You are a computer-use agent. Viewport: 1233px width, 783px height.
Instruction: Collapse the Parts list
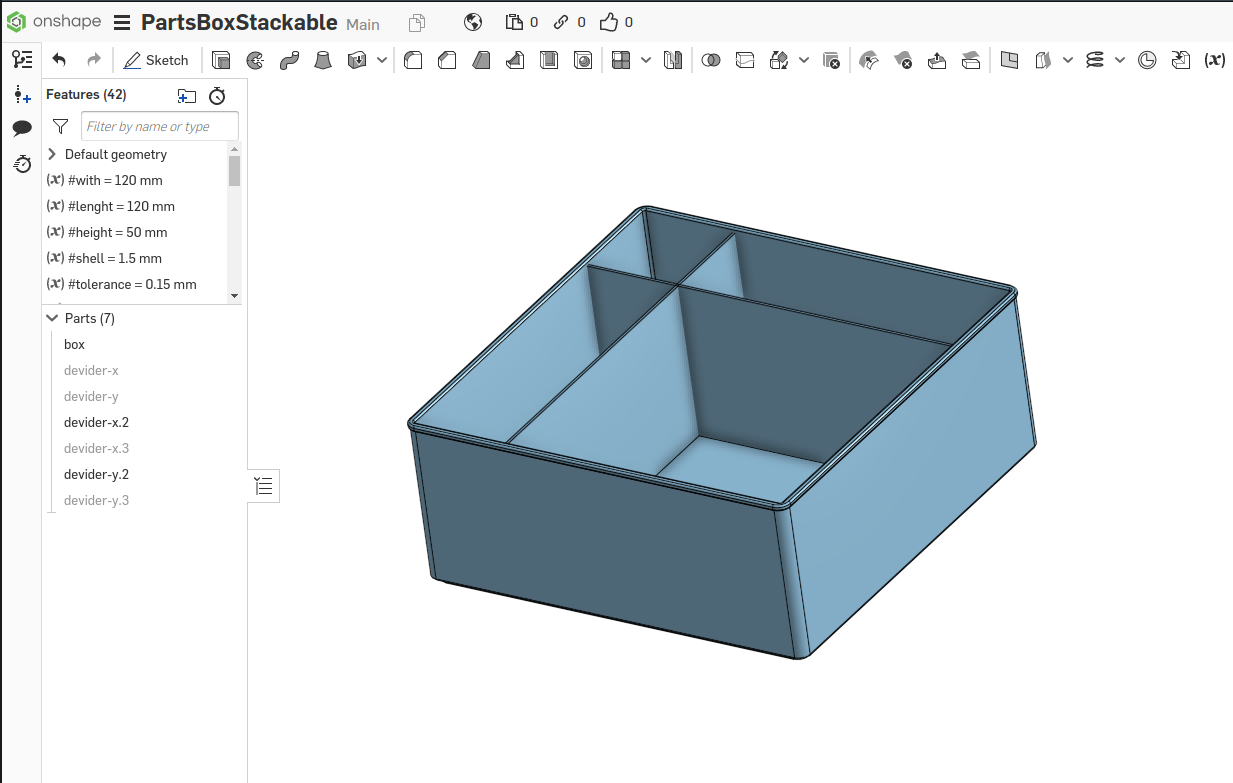click(x=52, y=317)
